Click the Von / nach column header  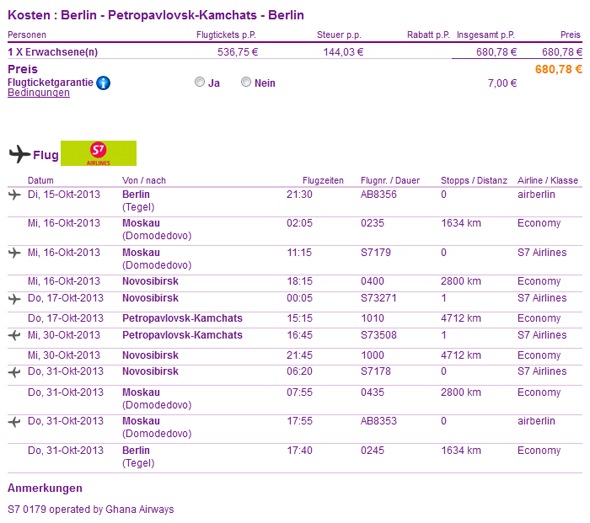click(144, 181)
